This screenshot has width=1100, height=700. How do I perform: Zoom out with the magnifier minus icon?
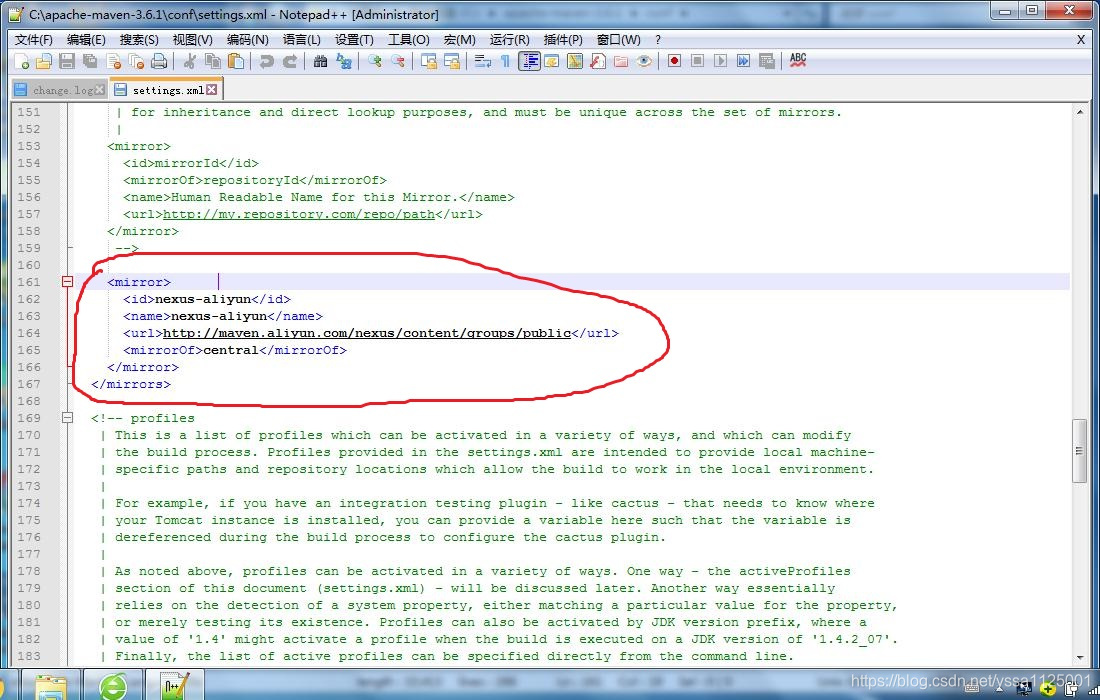point(397,62)
